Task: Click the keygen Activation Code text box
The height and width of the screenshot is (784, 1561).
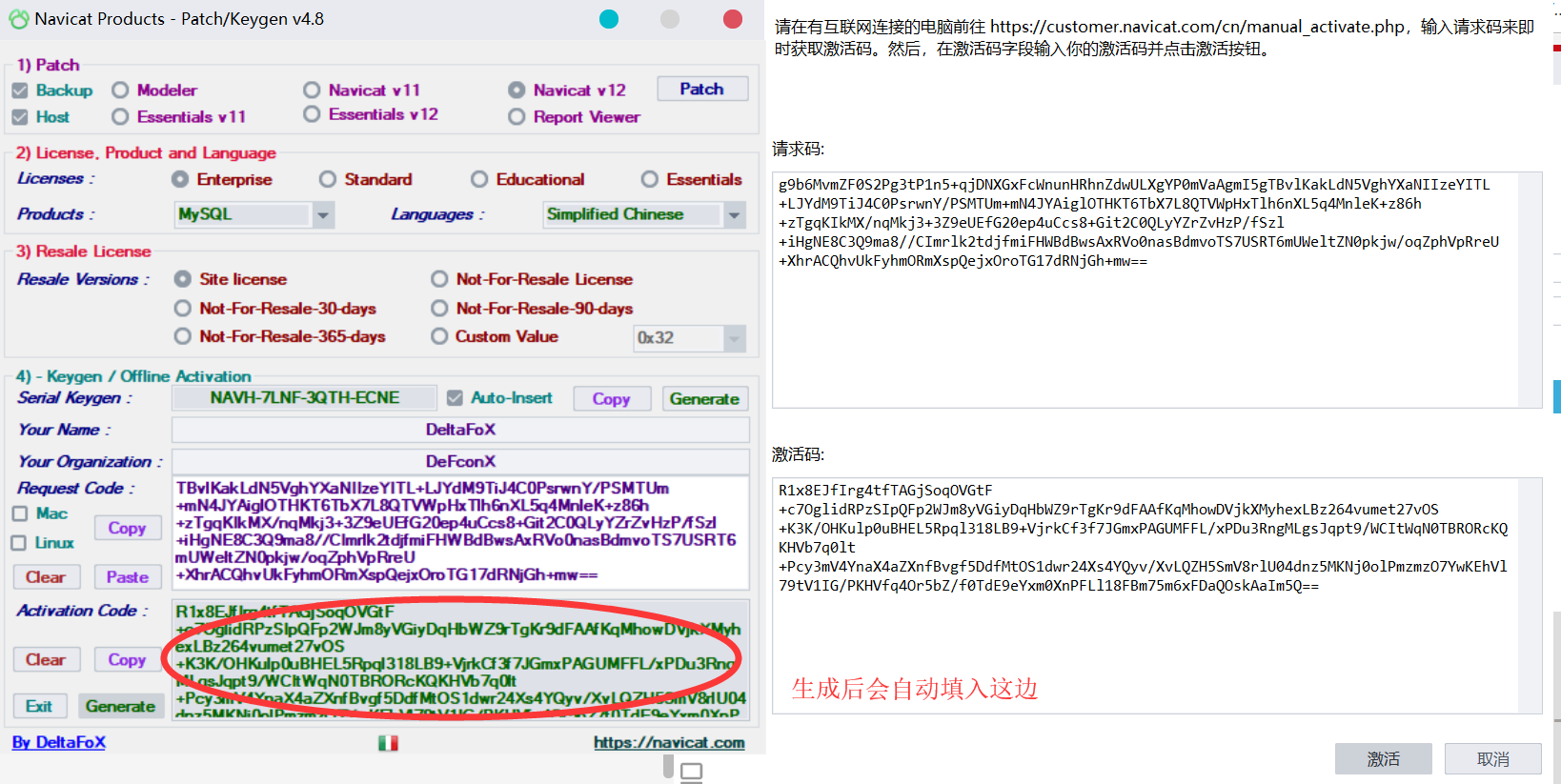Action: coord(460,659)
